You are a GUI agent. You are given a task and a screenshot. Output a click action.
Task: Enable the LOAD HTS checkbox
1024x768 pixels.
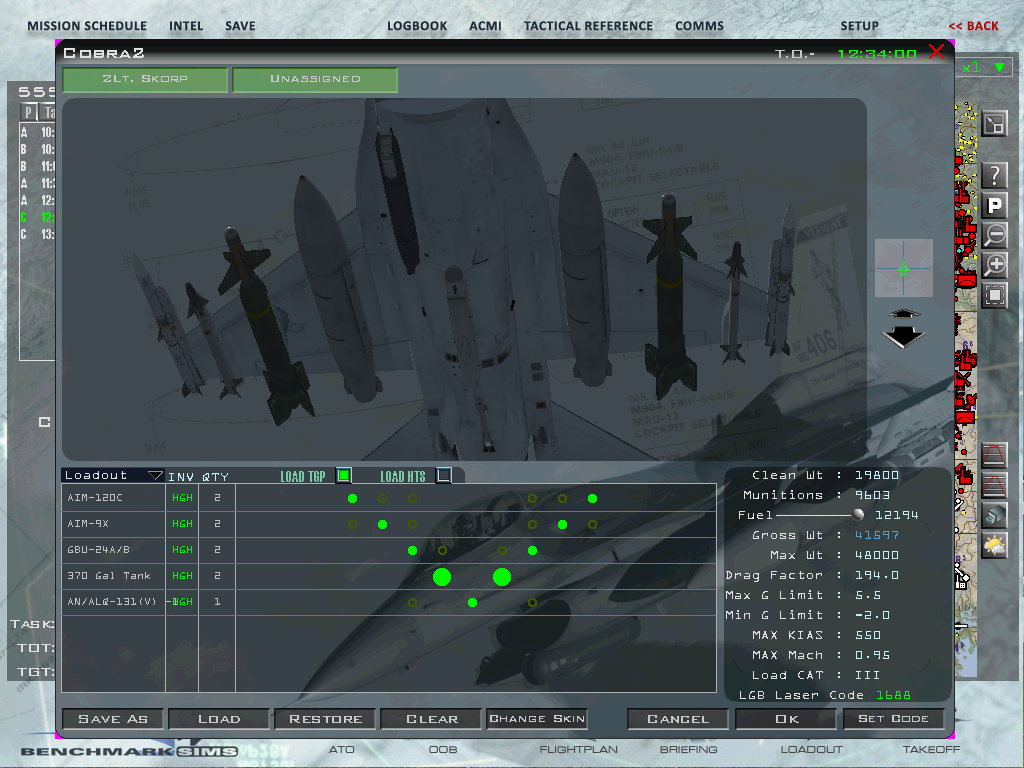[443, 475]
